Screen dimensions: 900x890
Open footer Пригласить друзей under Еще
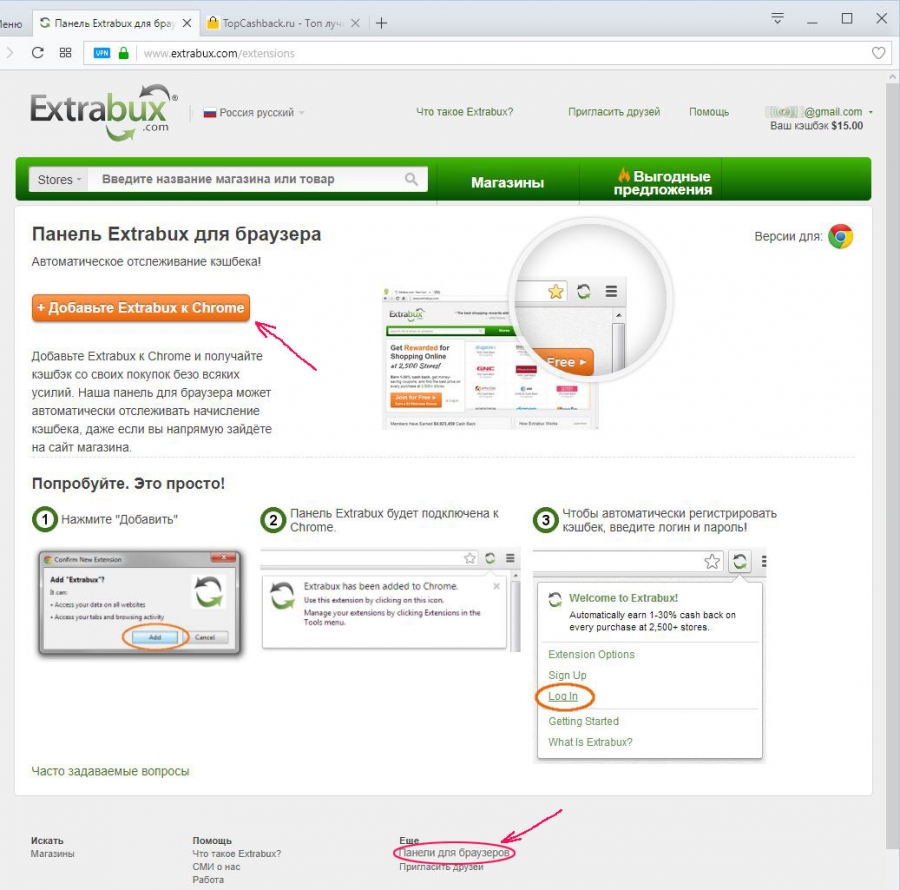441,867
